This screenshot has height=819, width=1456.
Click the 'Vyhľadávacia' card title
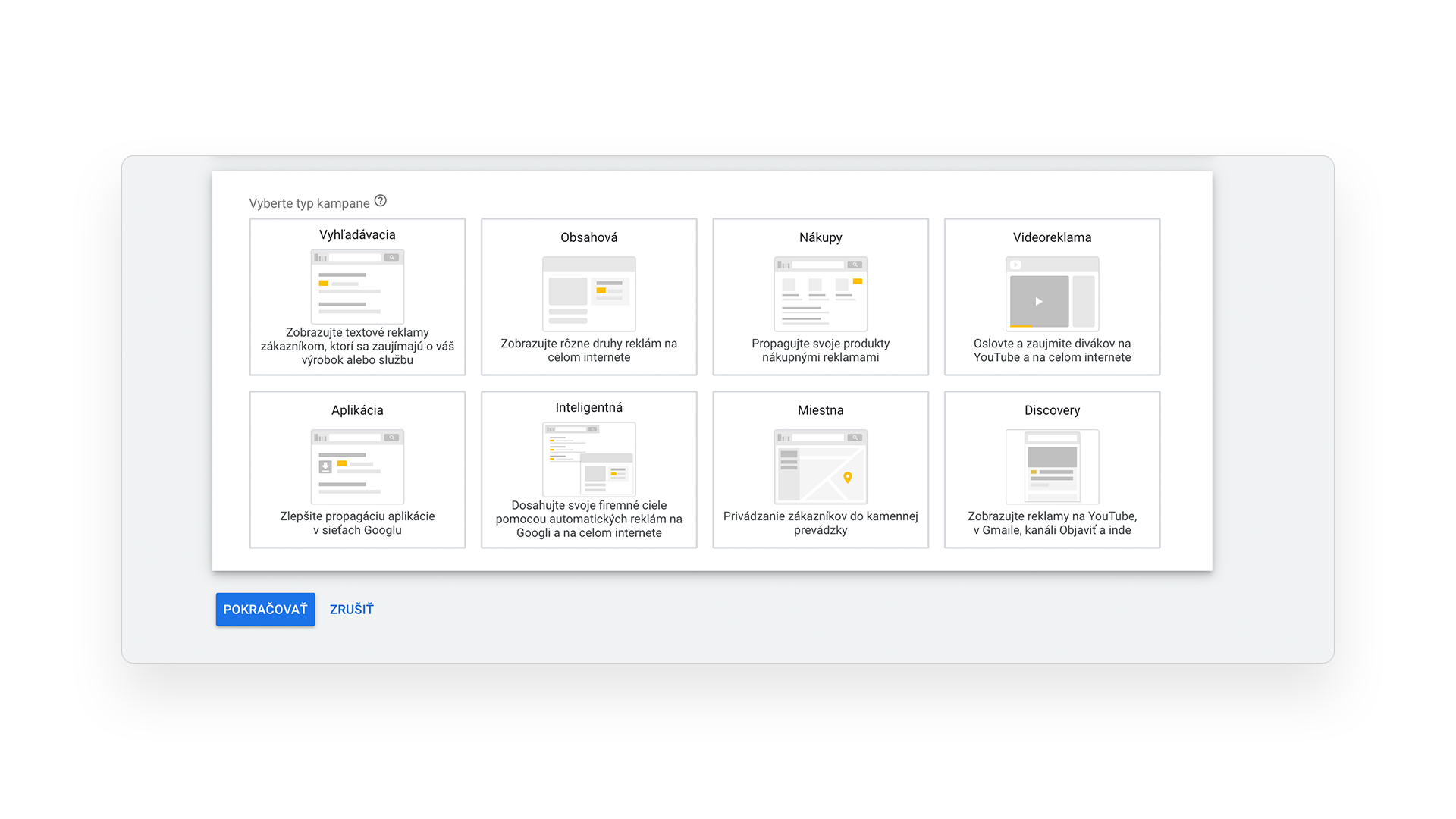[357, 235]
